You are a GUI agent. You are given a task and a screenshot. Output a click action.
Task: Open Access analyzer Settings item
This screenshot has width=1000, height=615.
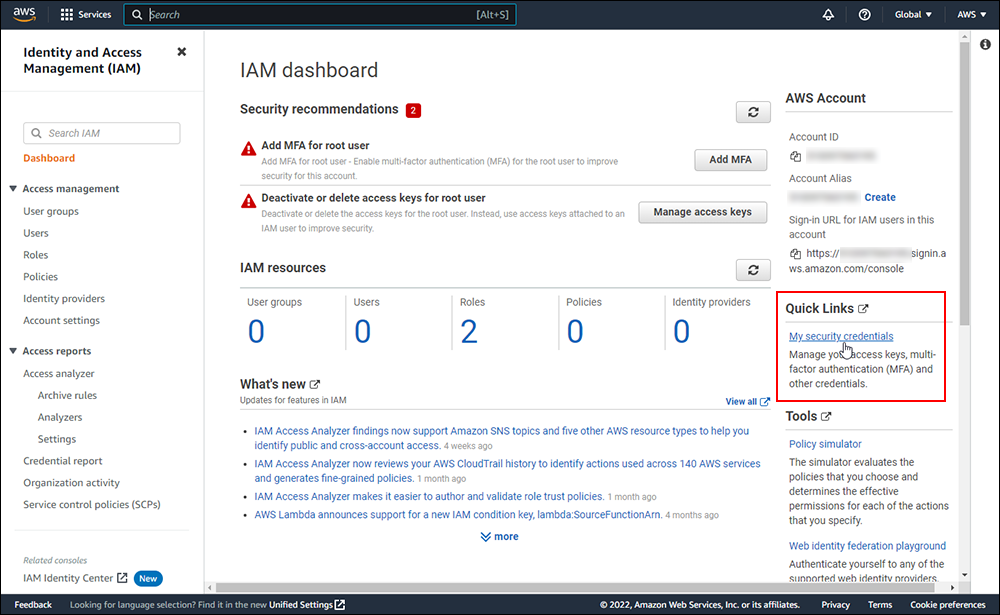[x=57, y=439]
